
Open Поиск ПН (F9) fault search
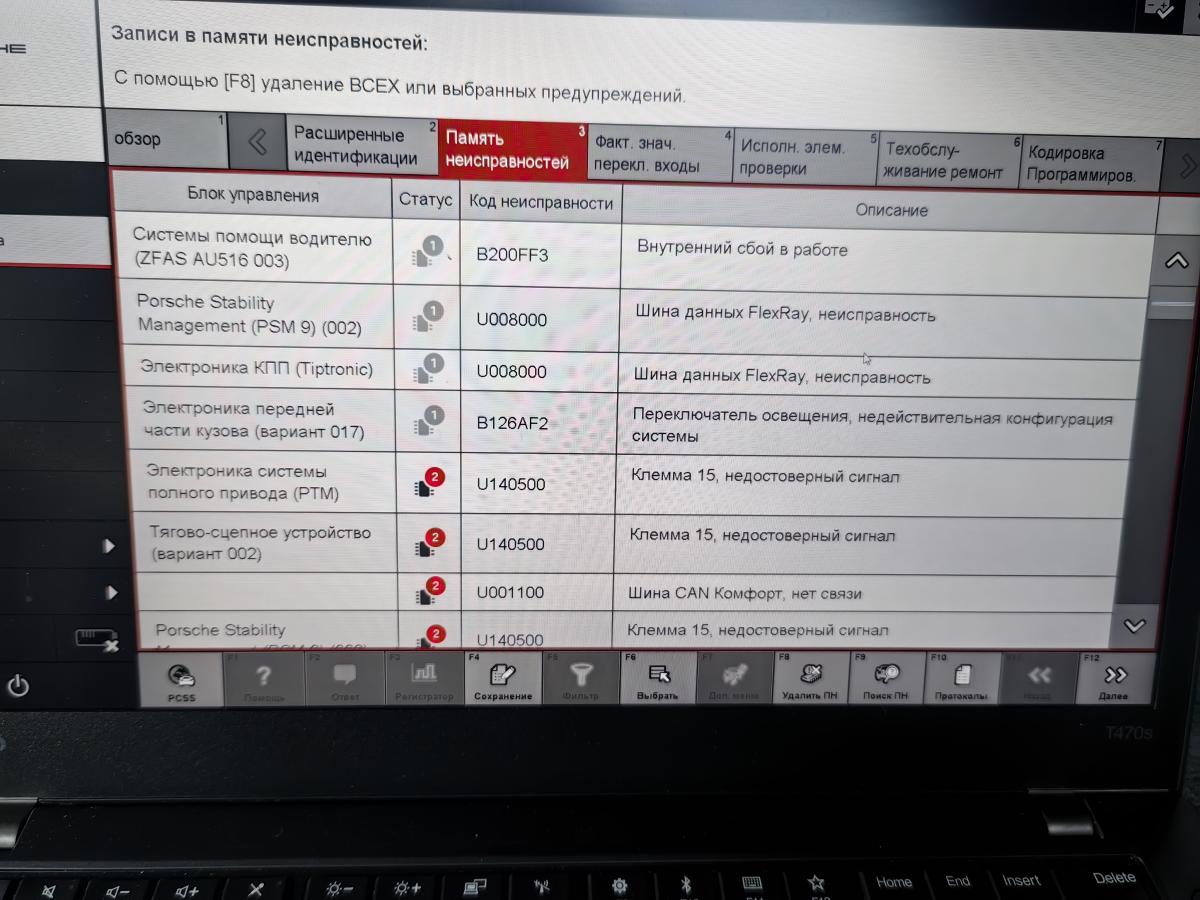pyautogui.click(x=885, y=679)
